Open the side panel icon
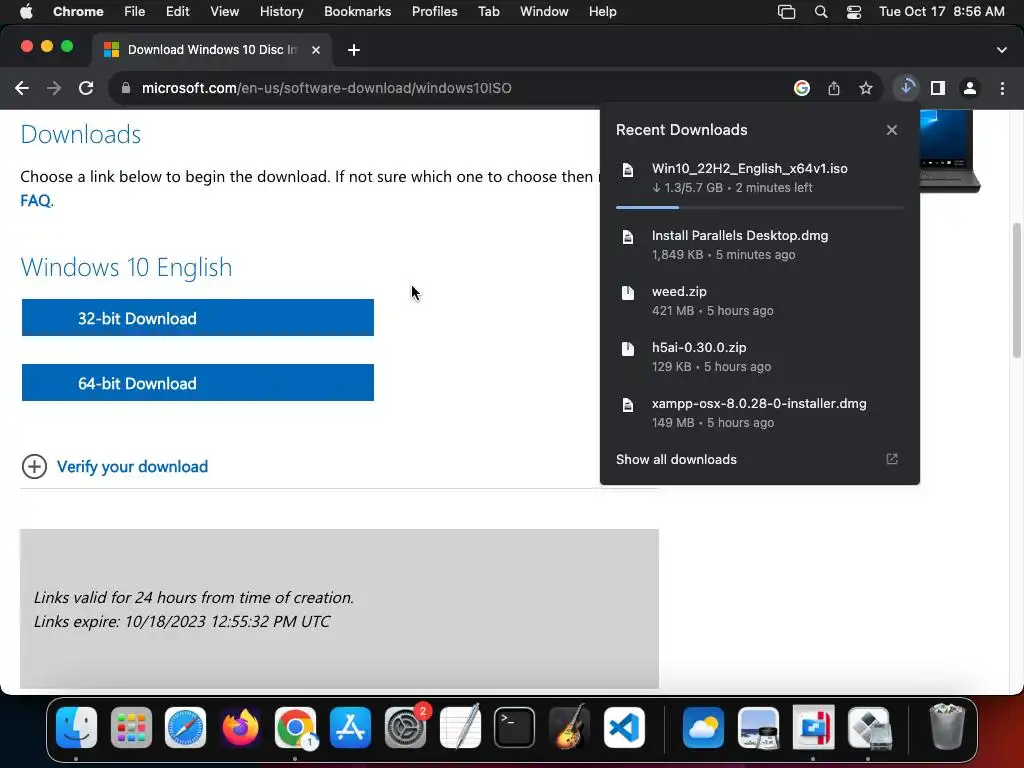The height and width of the screenshot is (768, 1024). [938, 88]
